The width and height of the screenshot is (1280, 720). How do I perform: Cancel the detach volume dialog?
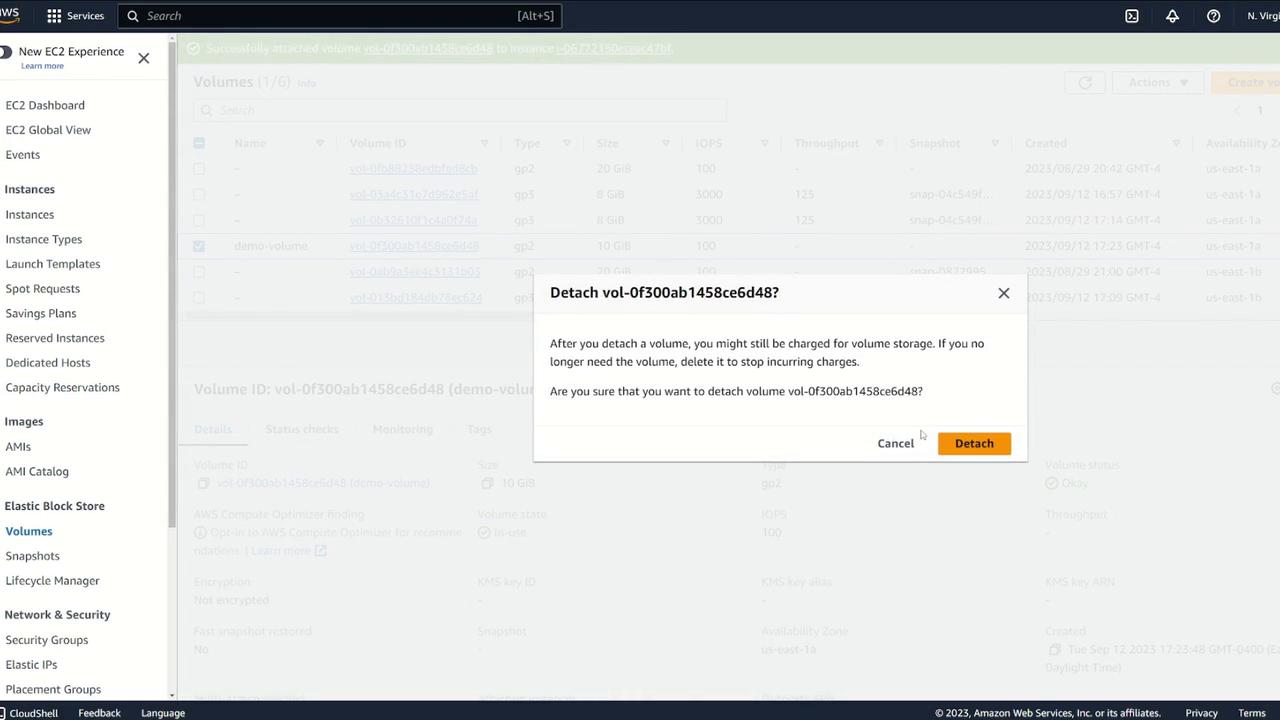pos(896,443)
